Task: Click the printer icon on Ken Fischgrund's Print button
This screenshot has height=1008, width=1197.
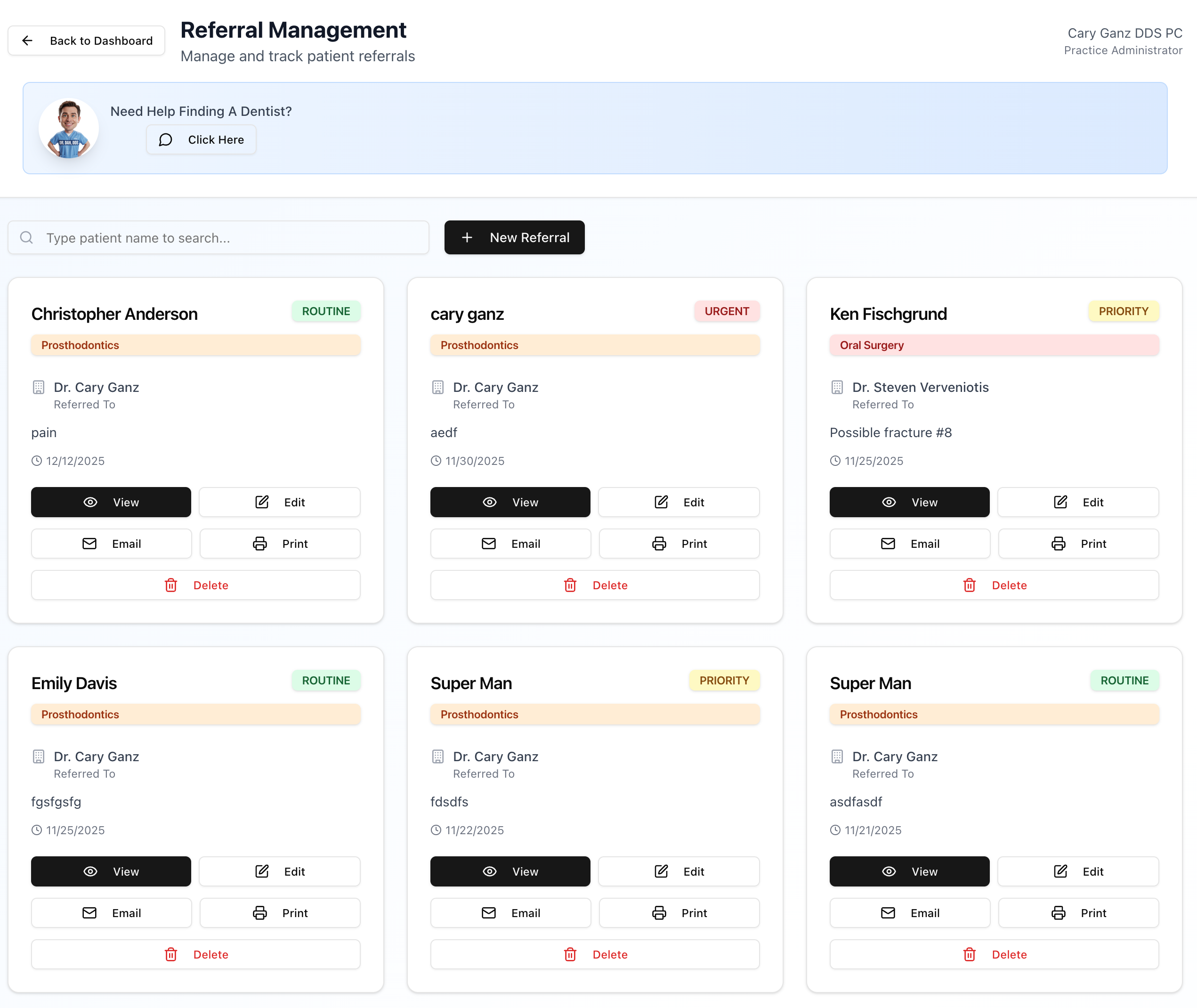Action: click(x=1059, y=544)
